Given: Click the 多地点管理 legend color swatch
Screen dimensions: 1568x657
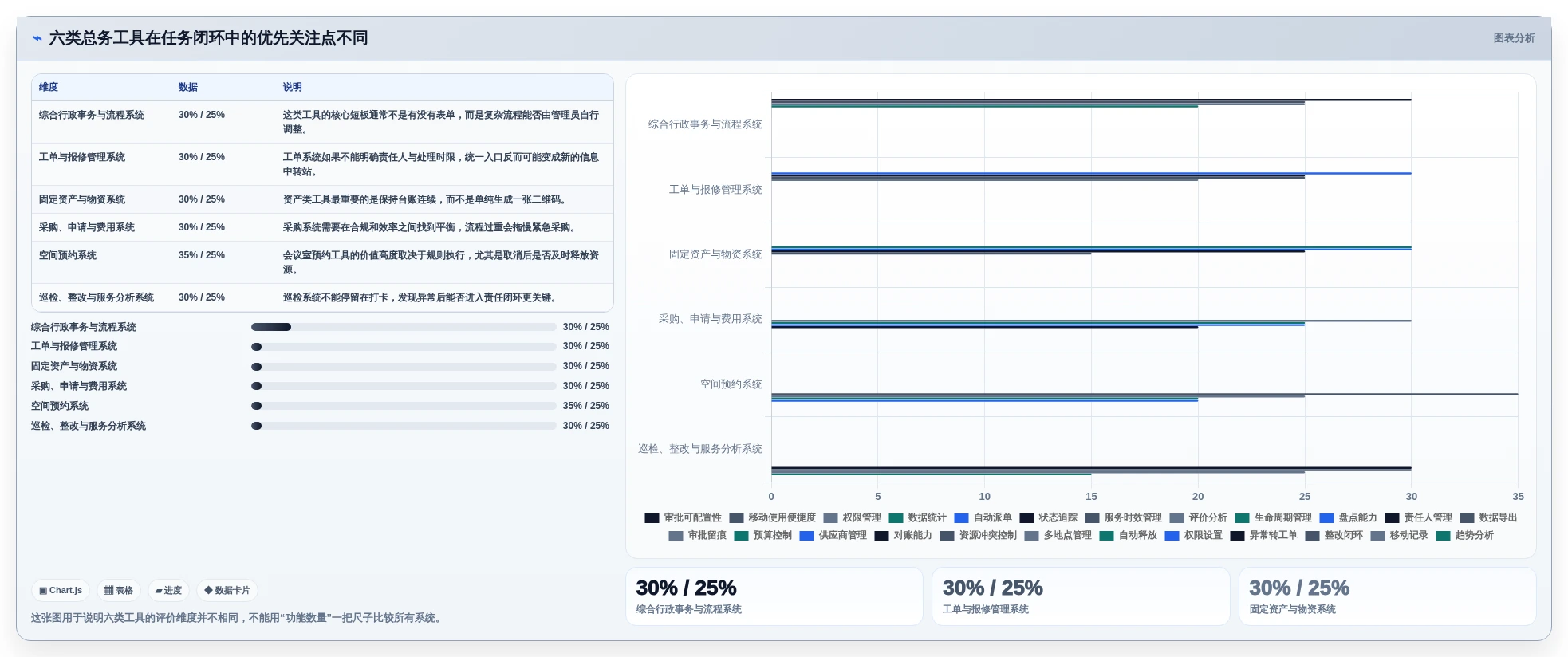Looking at the screenshot, I should click(x=1031, y=536).
